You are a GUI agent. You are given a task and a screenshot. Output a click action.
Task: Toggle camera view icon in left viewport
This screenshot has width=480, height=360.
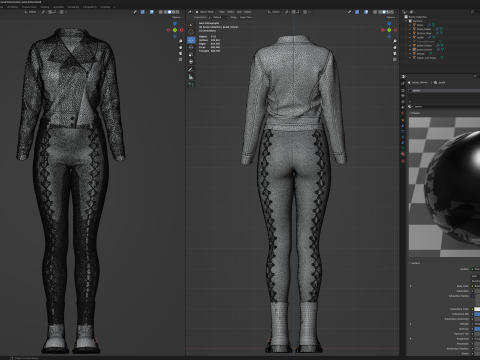pyautogui.click(x=180, y=53)
